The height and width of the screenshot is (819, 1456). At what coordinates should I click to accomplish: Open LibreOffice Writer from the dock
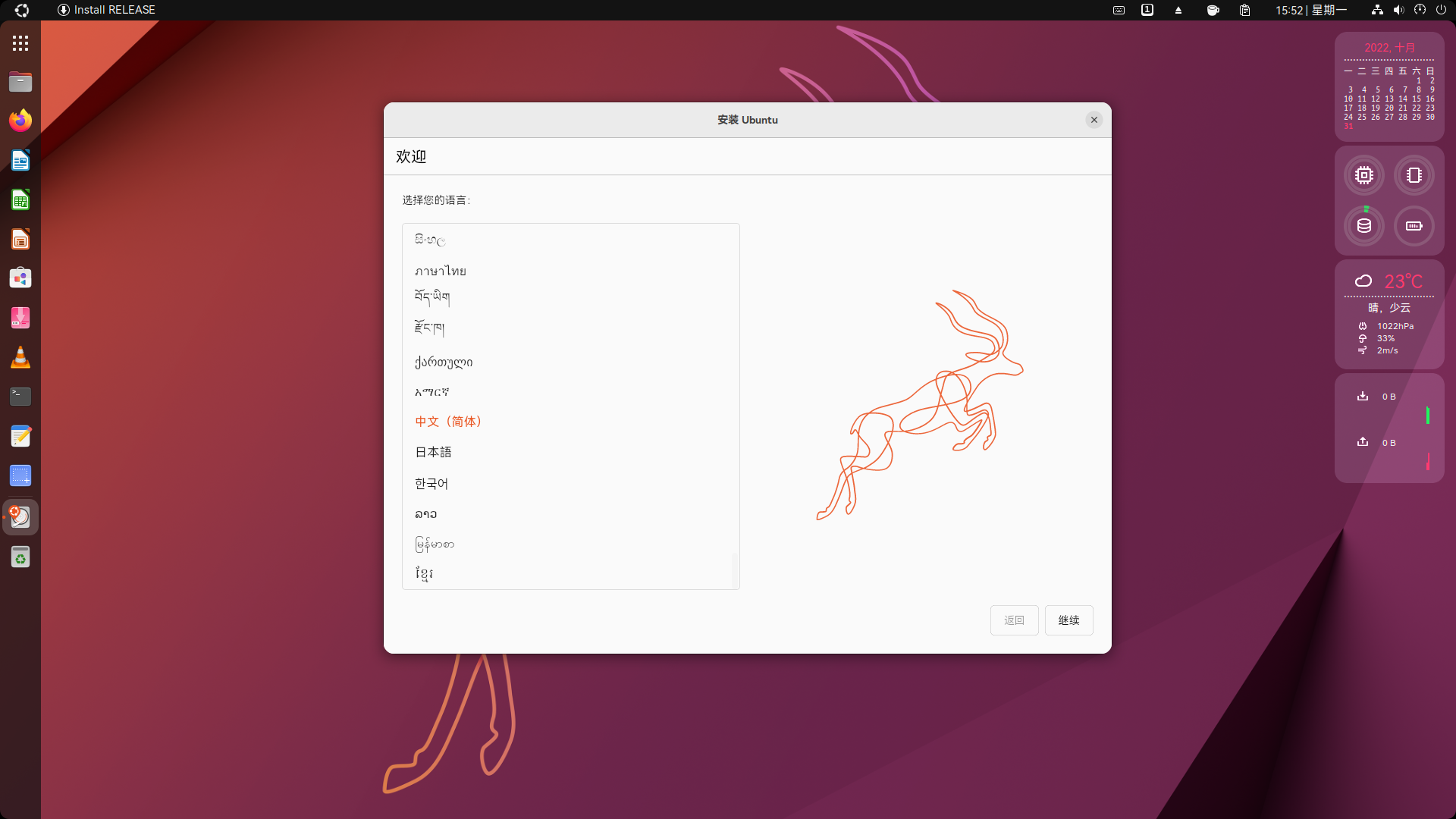[20, 160]
